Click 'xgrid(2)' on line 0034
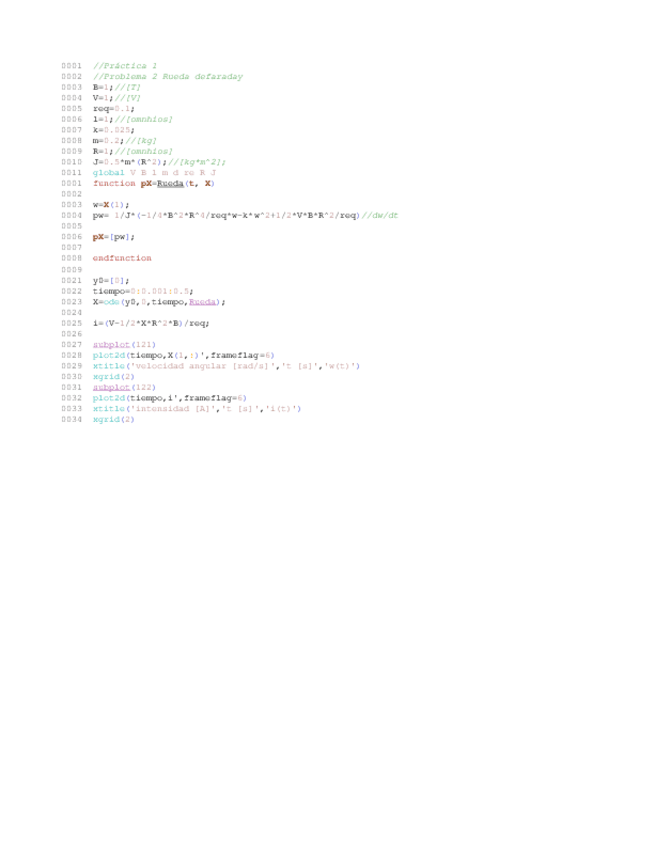Image resolution: width=655 pixels, height=848 pixels. (114, 420)
